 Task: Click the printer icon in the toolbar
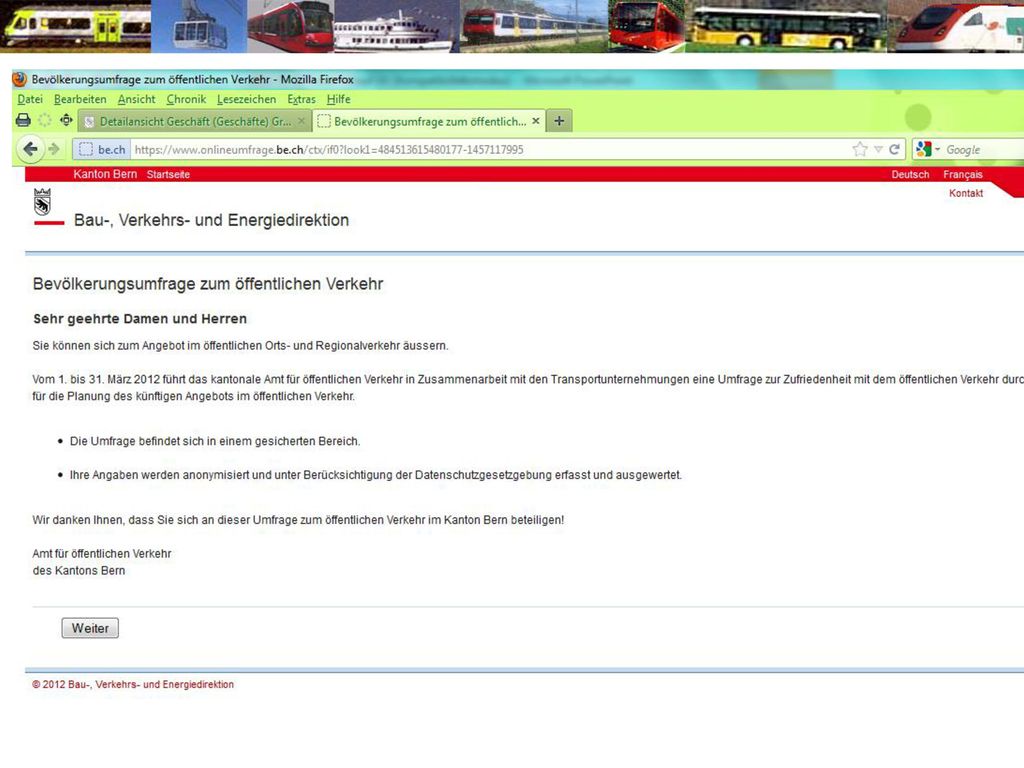click(23, 120)
